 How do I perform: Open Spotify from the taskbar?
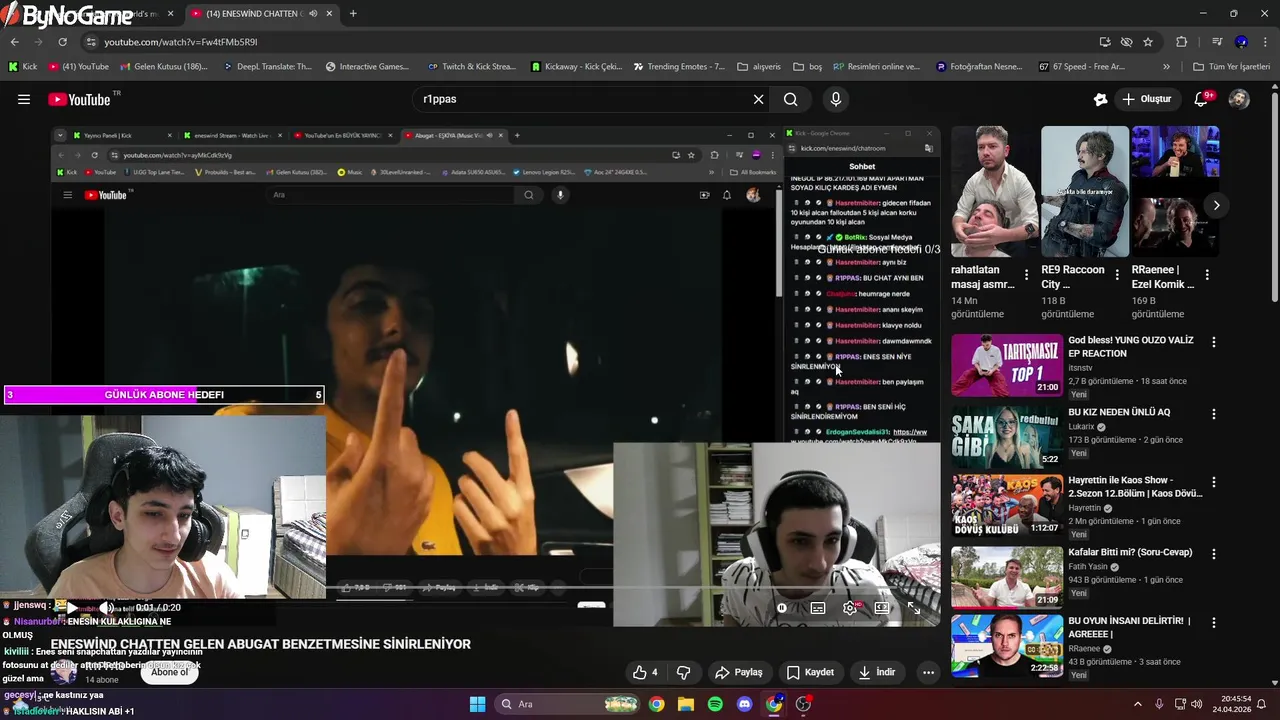click(715, 704)
